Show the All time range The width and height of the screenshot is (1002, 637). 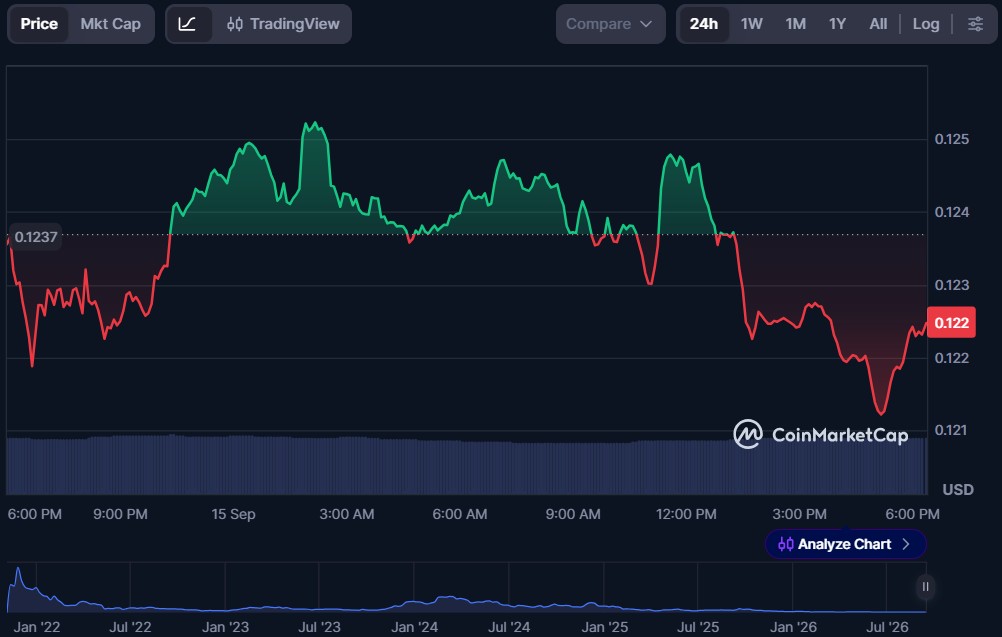[878, 24]
